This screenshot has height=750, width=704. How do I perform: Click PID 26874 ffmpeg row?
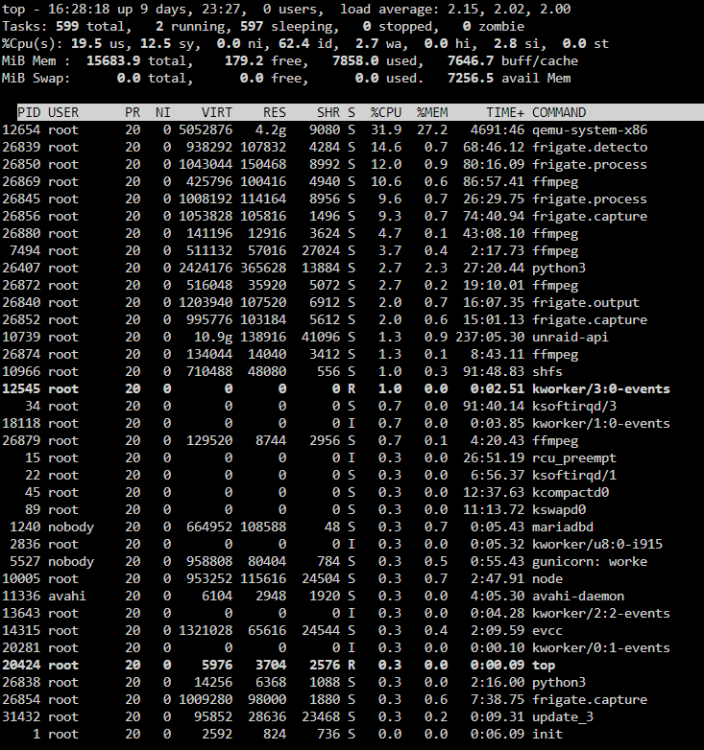point(352,354)
